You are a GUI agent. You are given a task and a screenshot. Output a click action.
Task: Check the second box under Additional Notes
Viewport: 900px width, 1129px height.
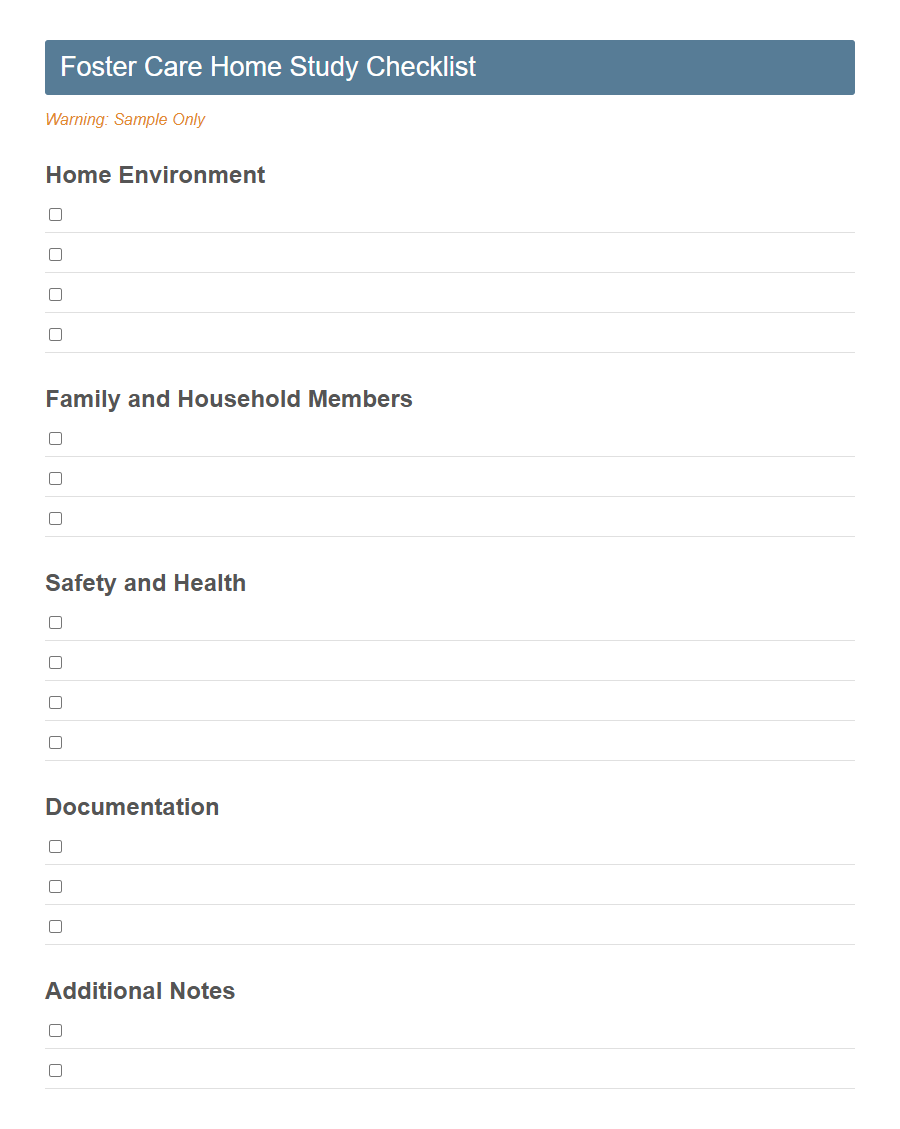[55, 1070]
